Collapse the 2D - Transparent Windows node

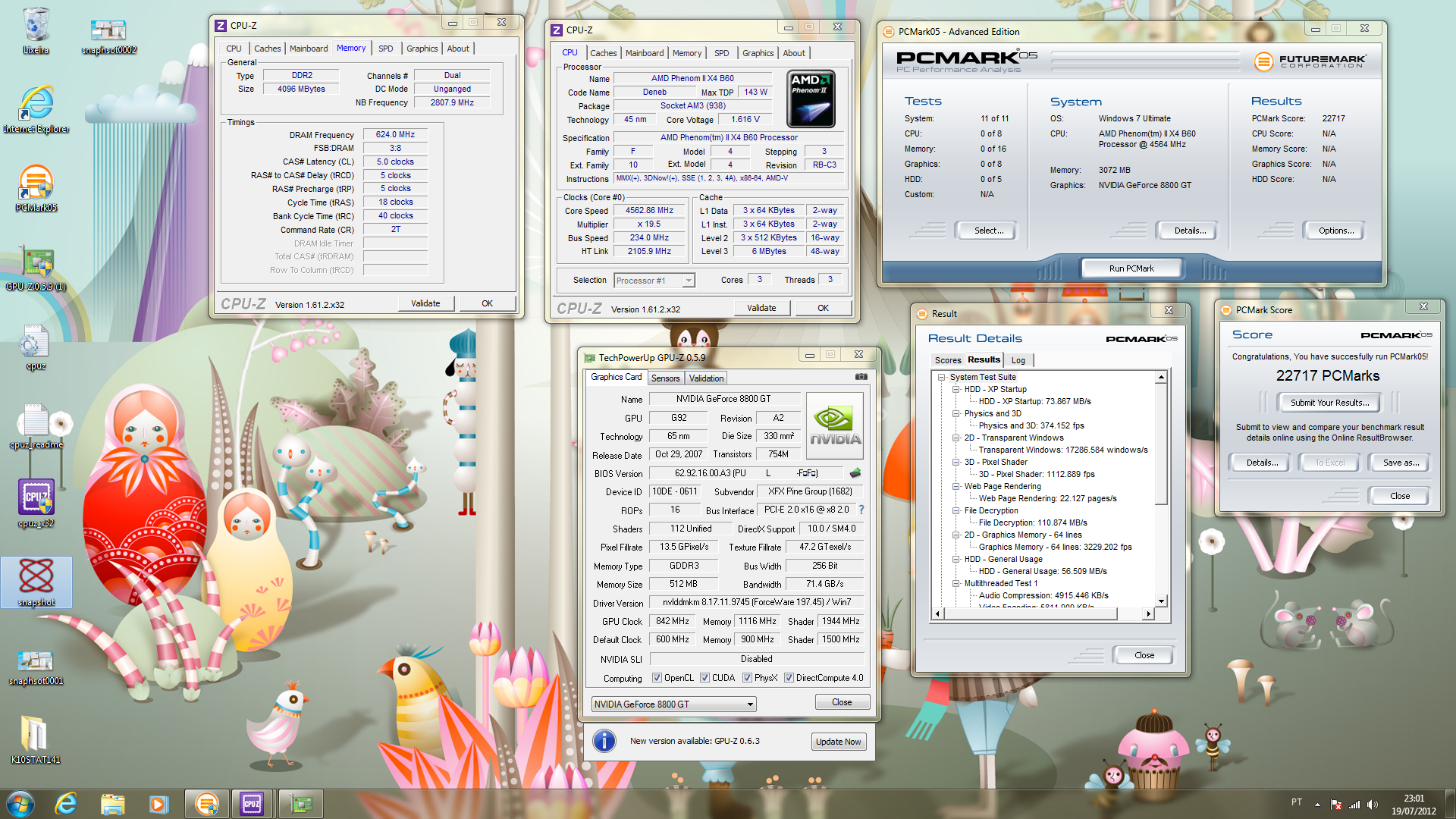956,438
